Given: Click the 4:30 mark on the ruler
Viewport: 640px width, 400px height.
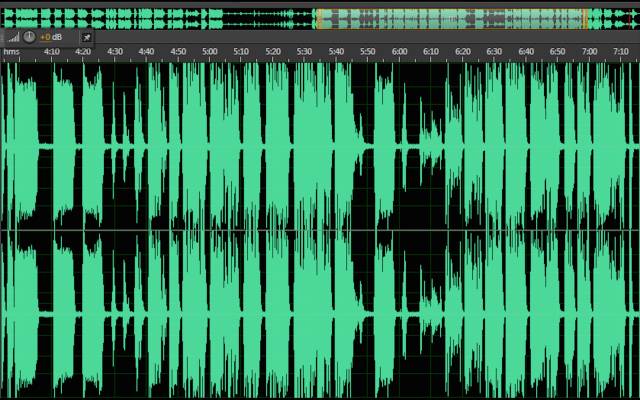Looking at the screenshot, I should (115, 51).
